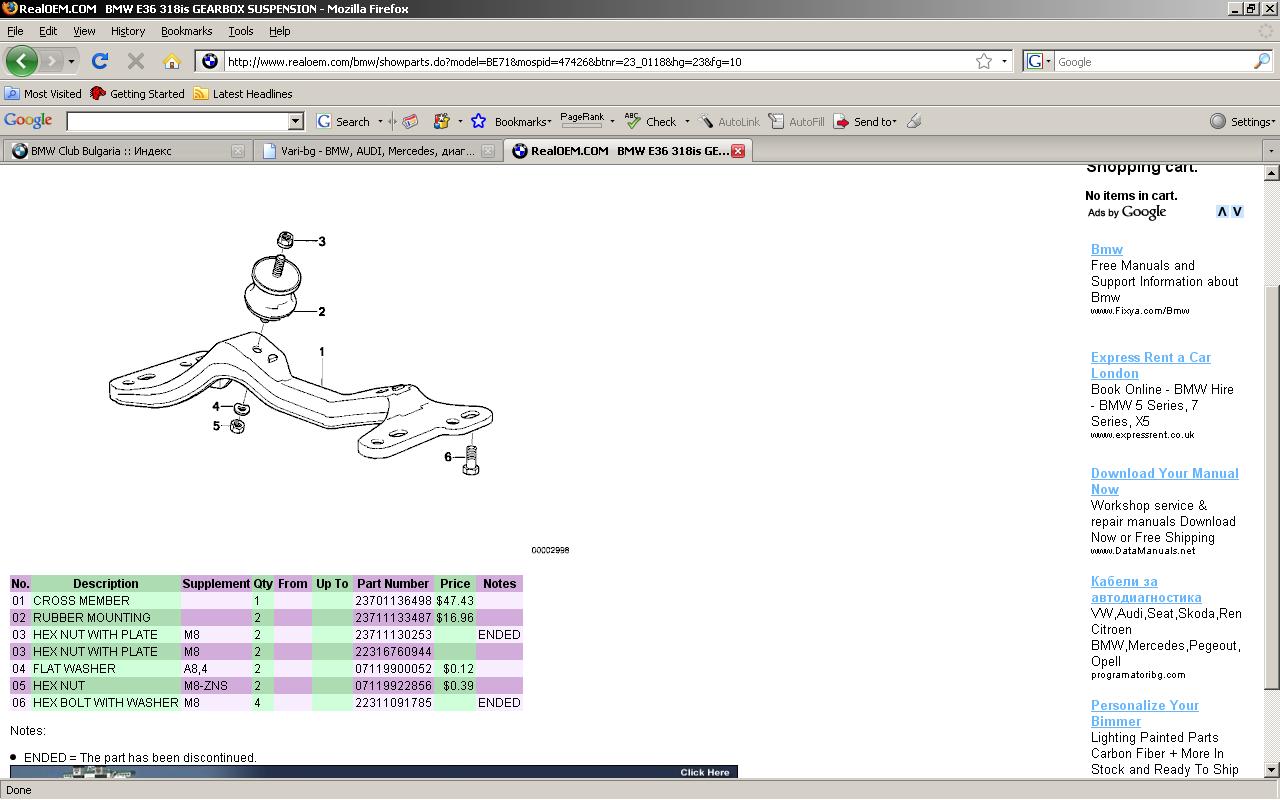Close the RealOEM.COM tab
Screen dimensions: 1280x800
click(738, 151)
